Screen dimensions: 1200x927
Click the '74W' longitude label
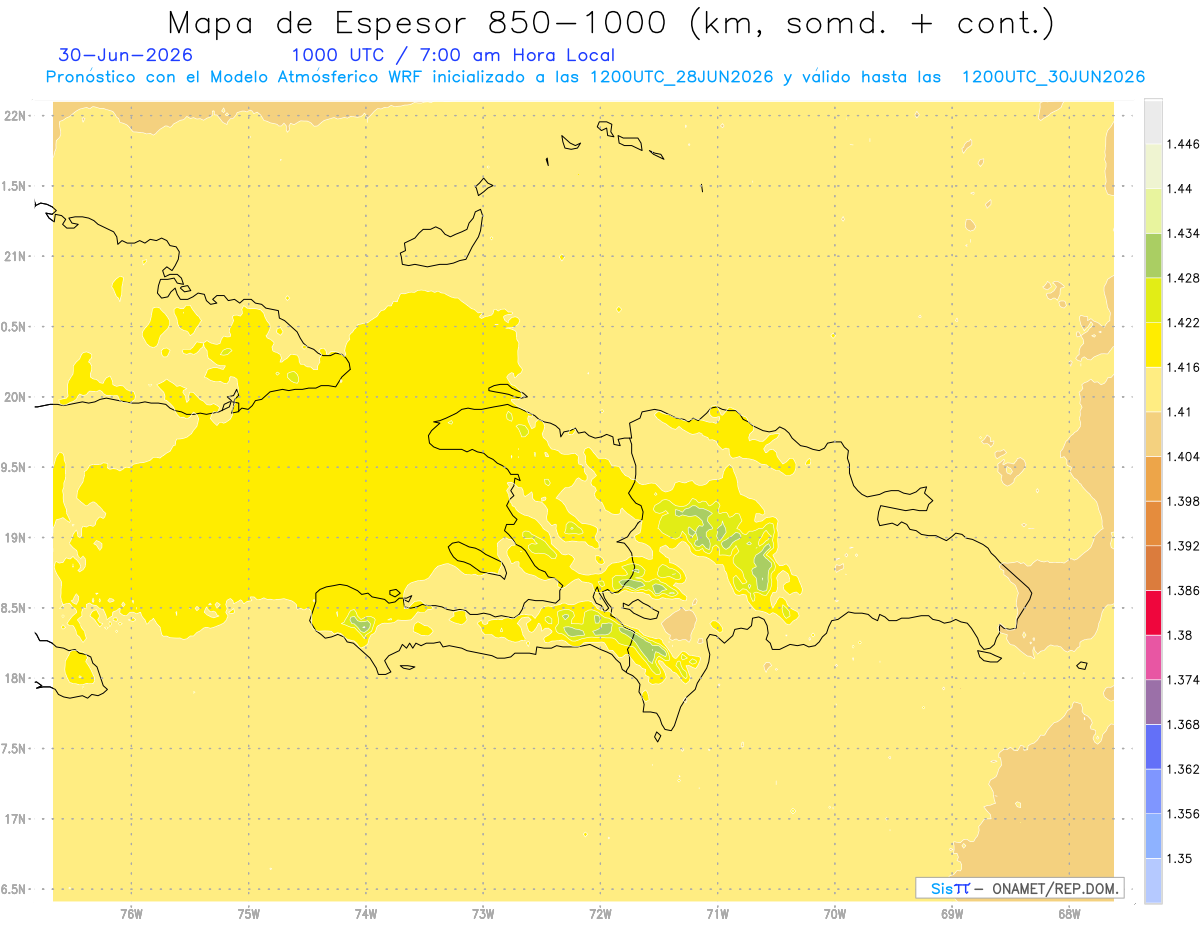click(366, 913)
